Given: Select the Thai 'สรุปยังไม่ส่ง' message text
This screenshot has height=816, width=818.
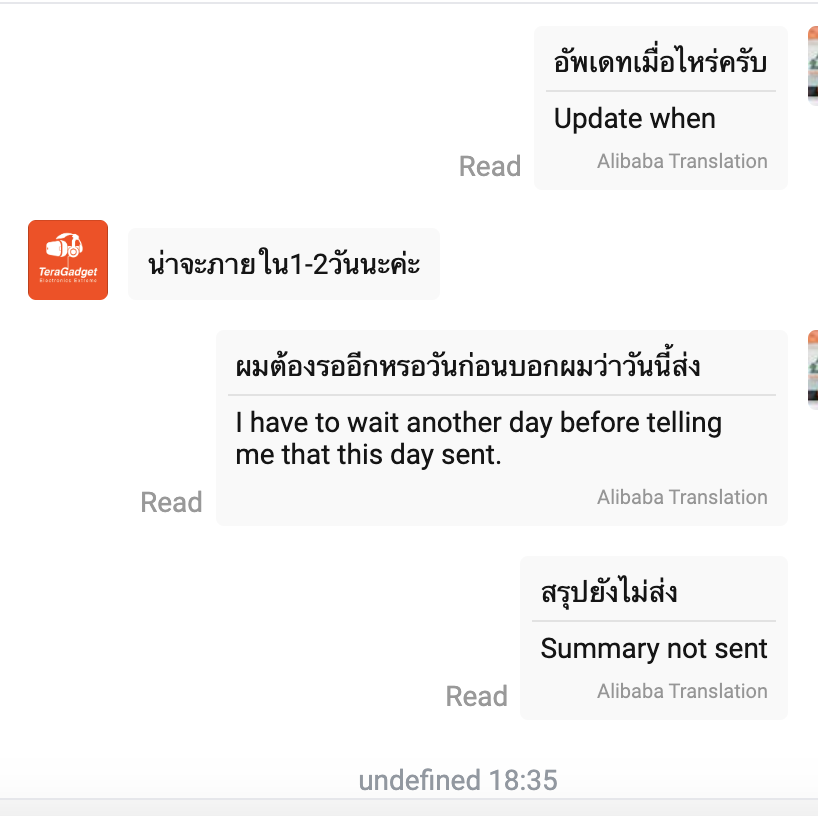Looking at the screenshot, I should 609,592.
